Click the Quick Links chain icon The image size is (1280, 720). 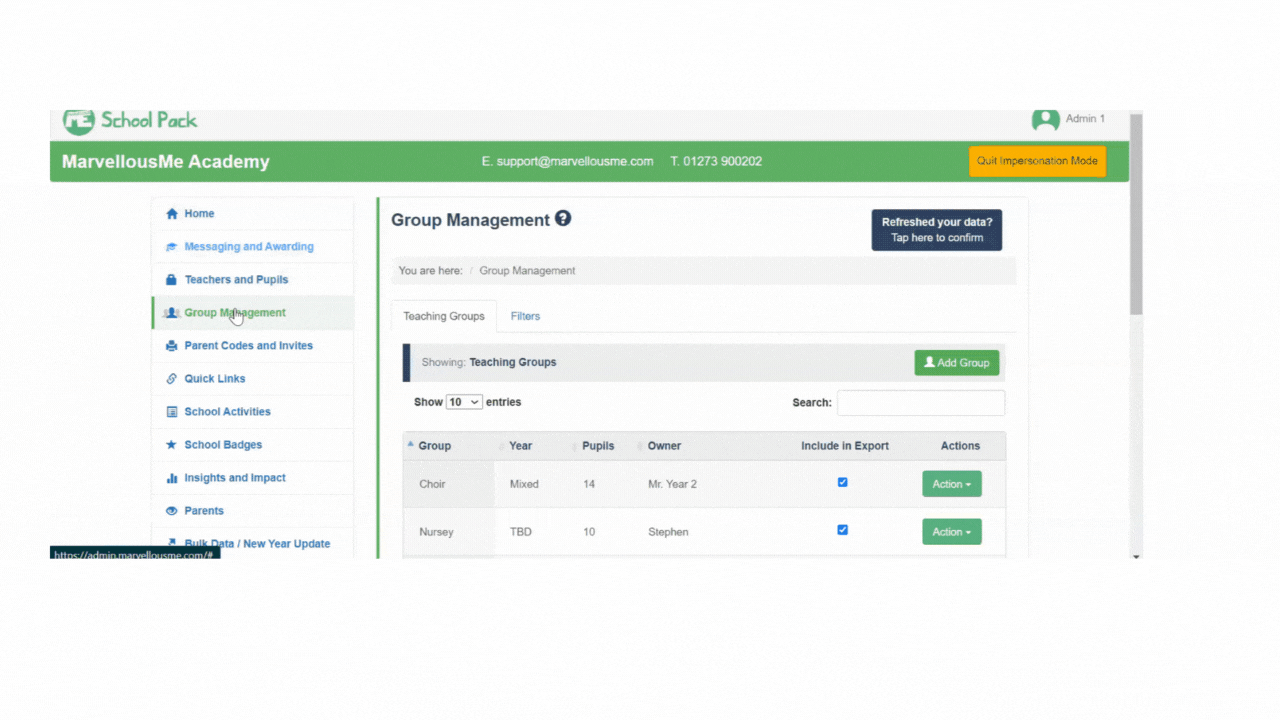[x=172, y=379]
